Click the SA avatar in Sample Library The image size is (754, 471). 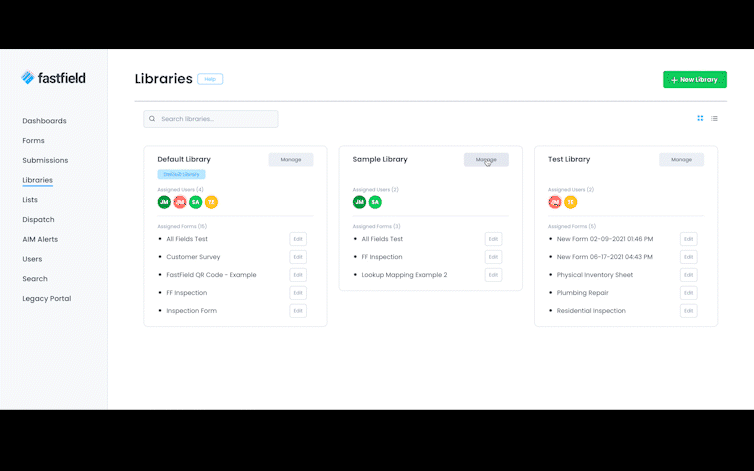pyautogui.click(x=375, y=202)
